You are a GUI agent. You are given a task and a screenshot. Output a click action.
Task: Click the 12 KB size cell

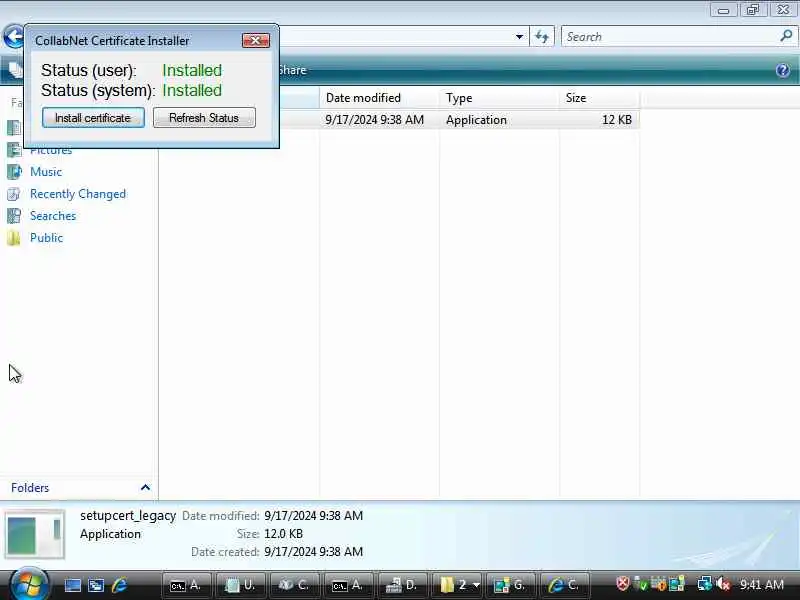(x=616, y=120)
